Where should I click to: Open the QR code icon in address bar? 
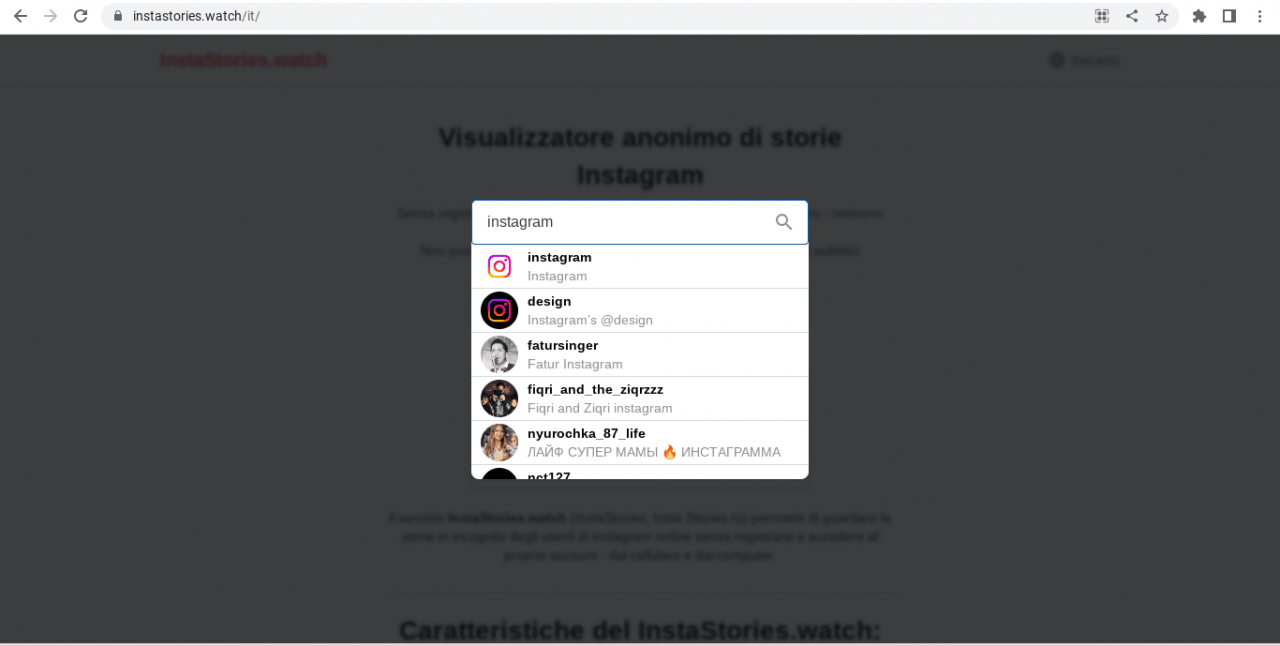[x=1102, y=16]
